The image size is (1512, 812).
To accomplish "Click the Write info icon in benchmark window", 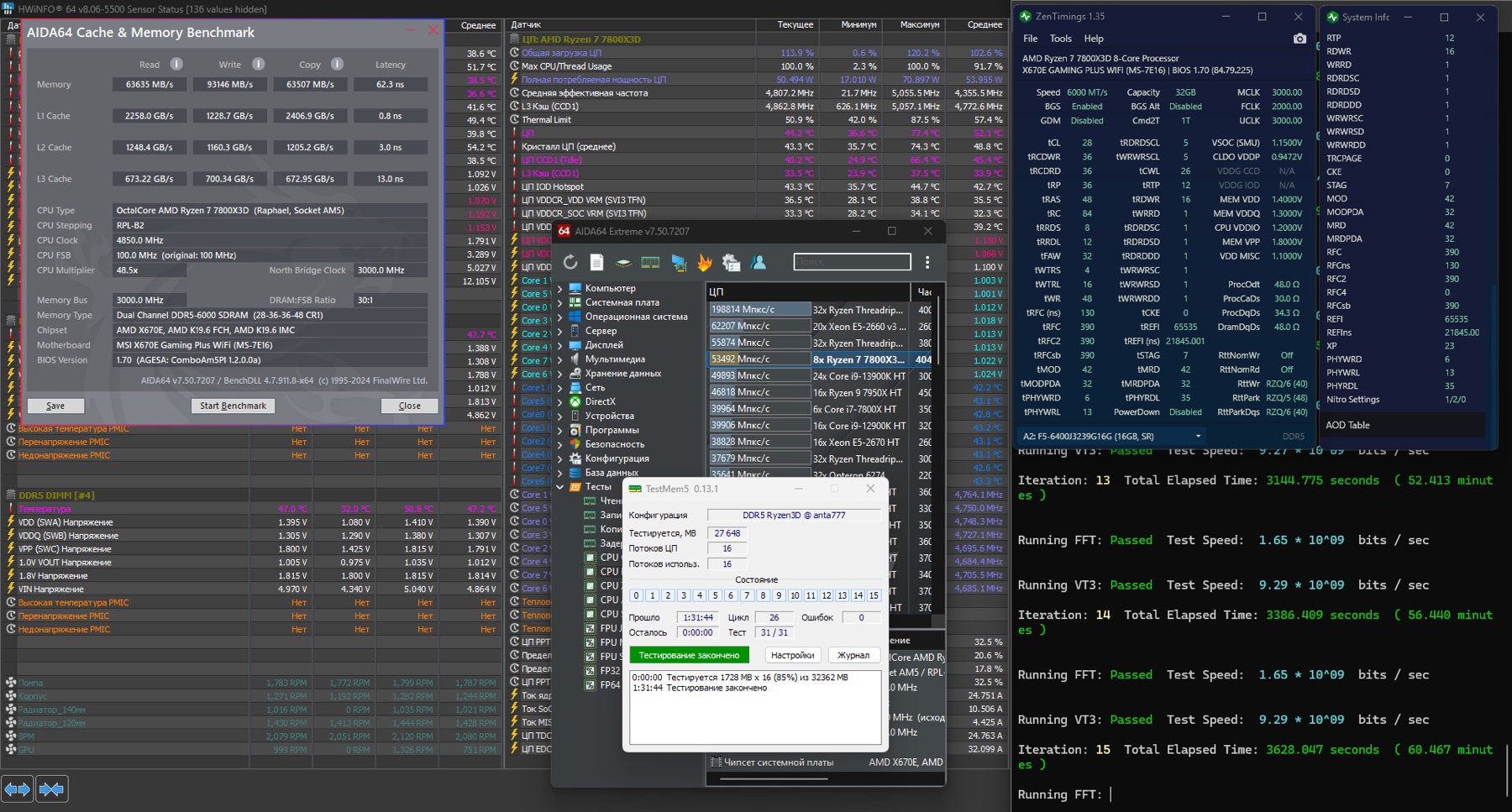I will coord(259,64).
